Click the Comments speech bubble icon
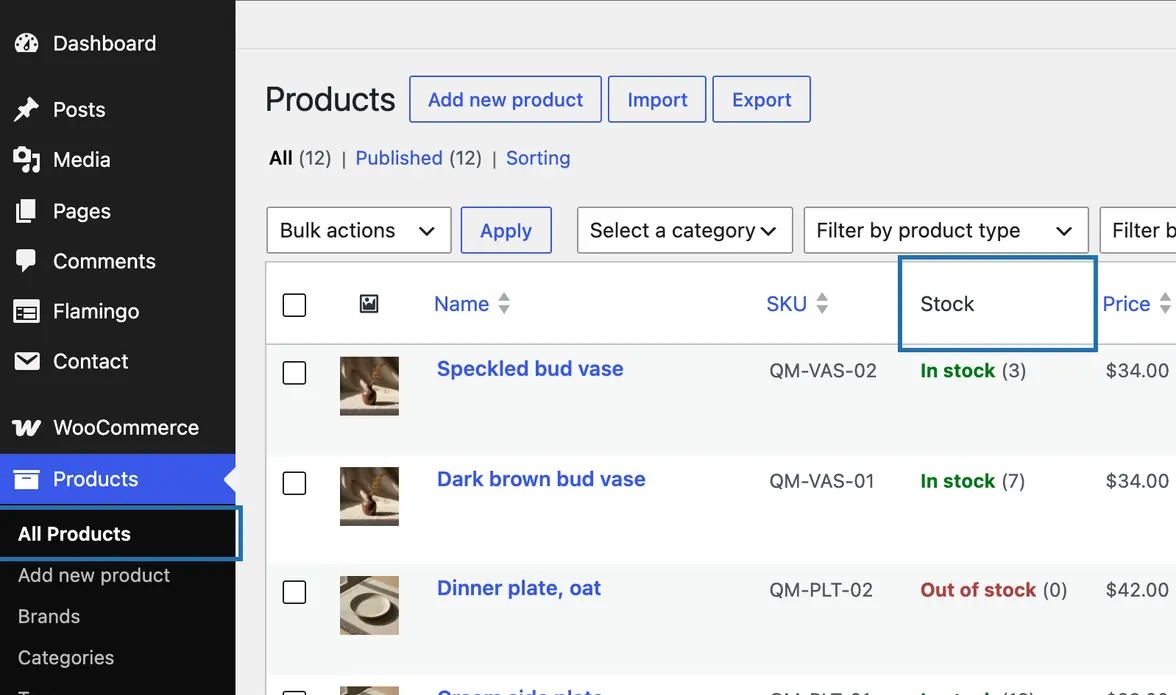The height and width of the screenshot is (695, 1176). 26,261
